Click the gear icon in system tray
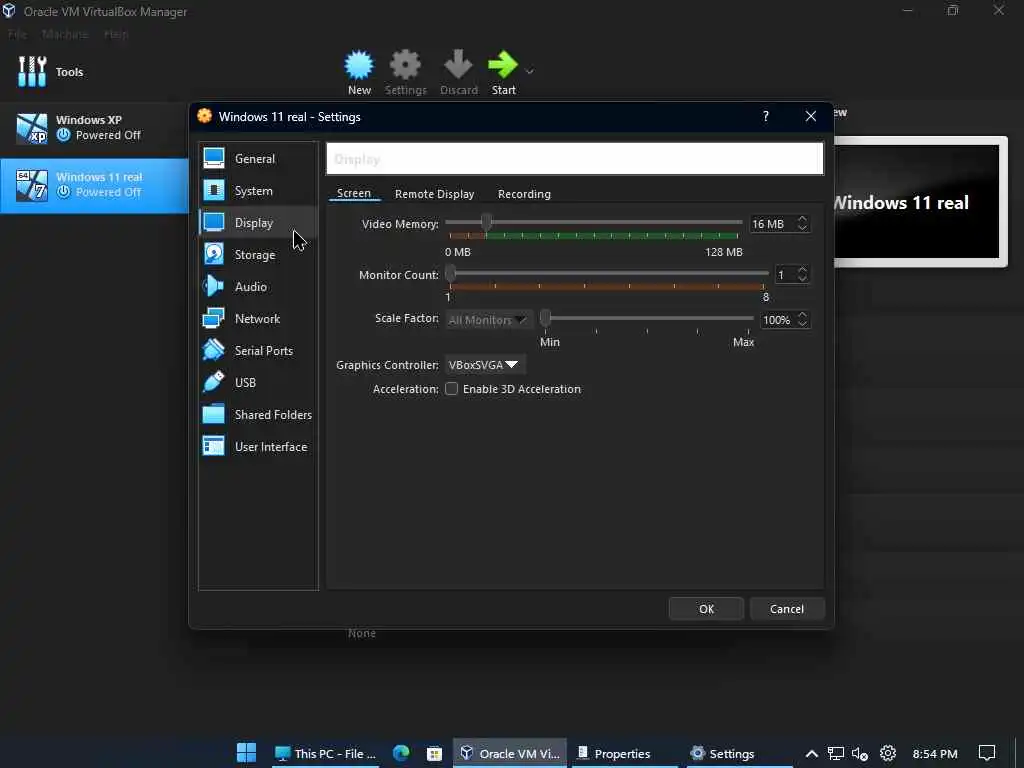The image size is (1024, 768). pos(888,753)
